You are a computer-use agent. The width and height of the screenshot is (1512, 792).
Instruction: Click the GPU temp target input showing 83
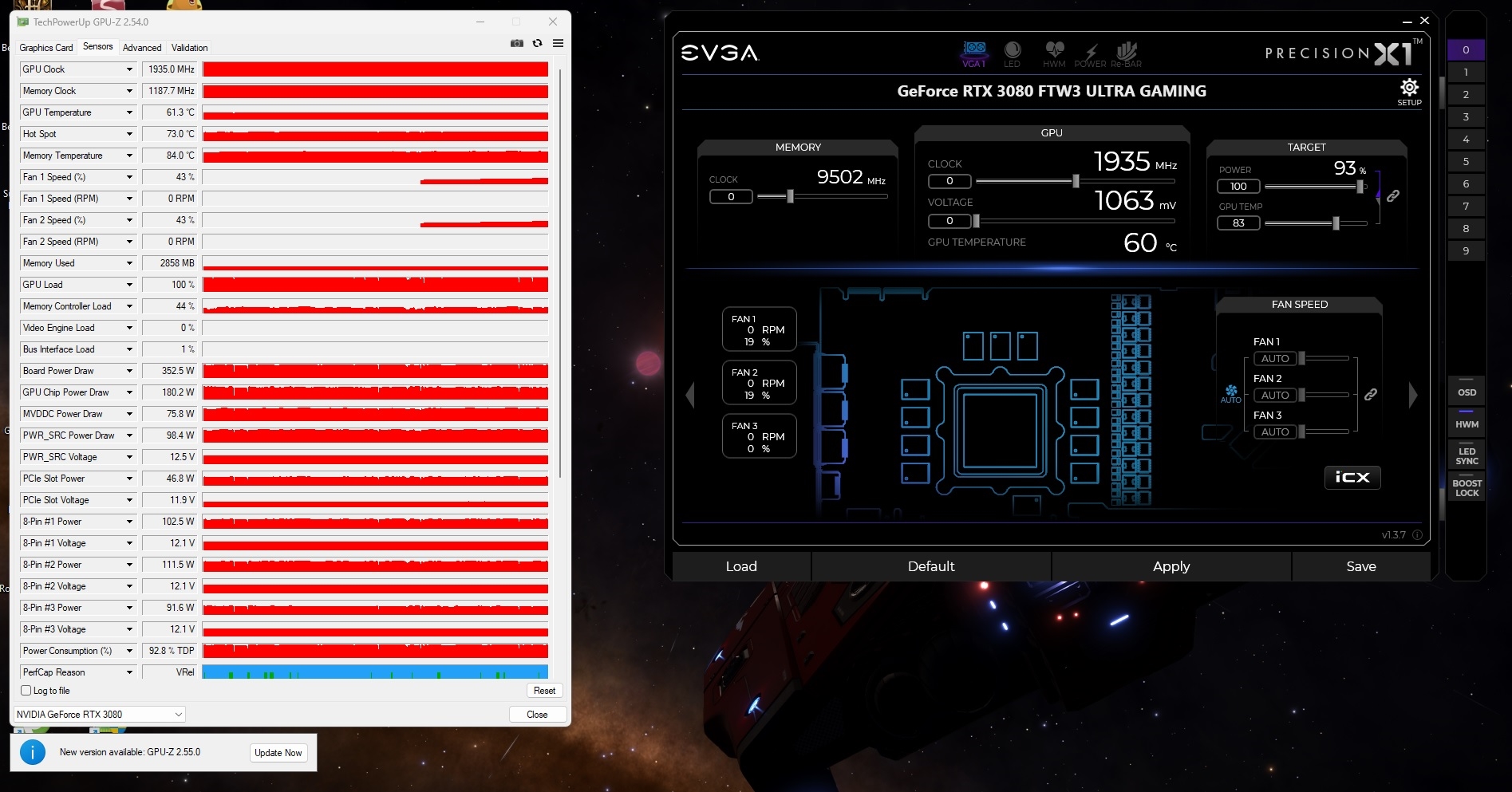tap(1238, 223)
